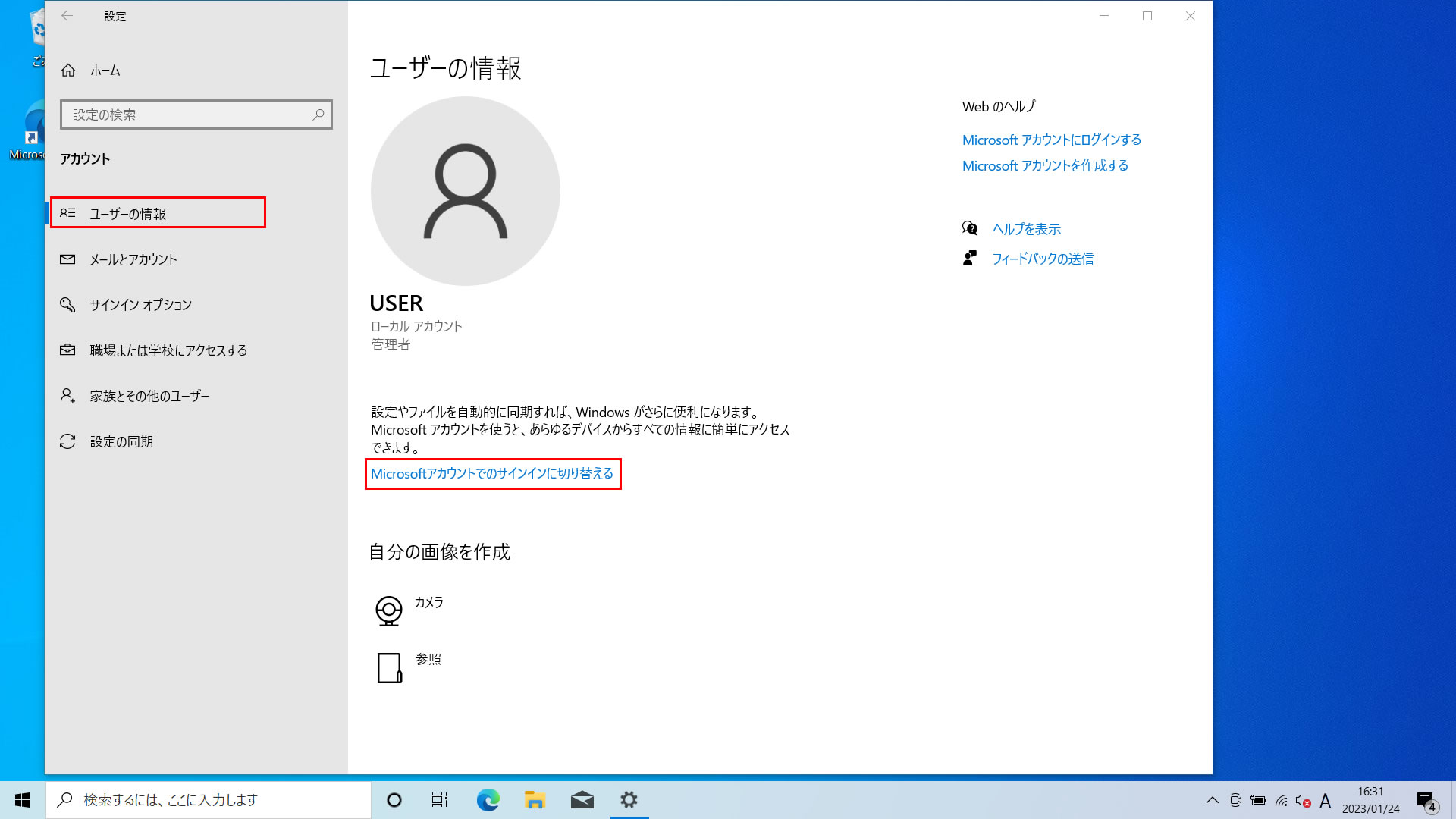Click the 設定の検索 search field
Viewport: 1456px width, 819px height.
196,115
